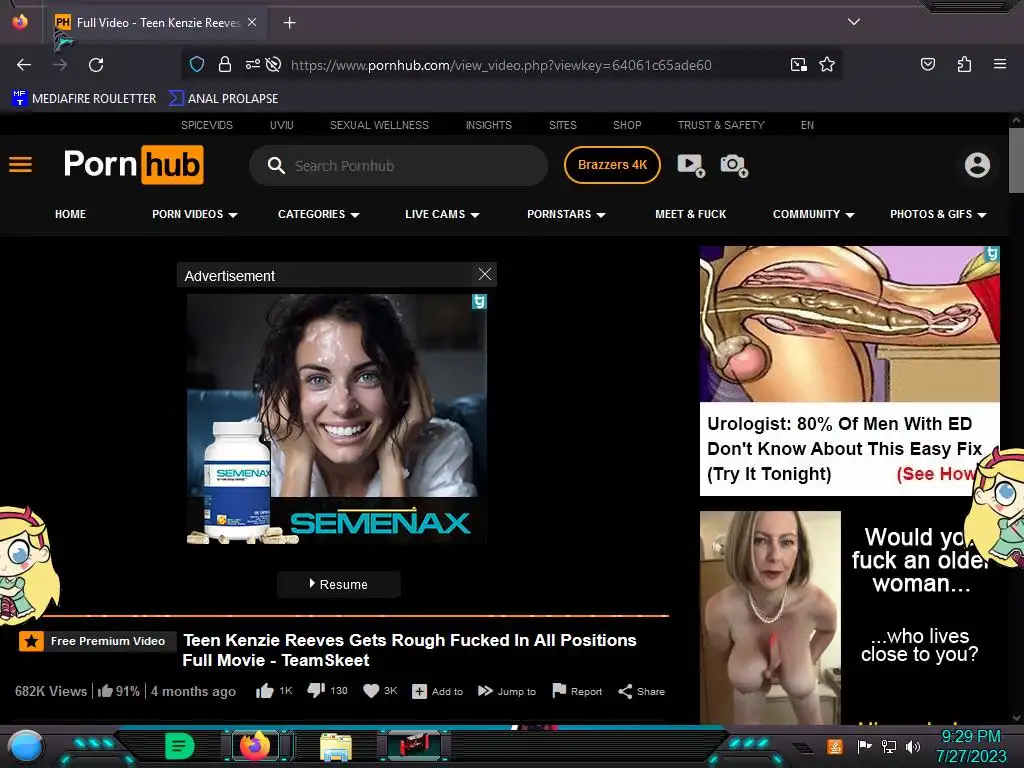
Task: Open the SITES menu
Action: 562,125
